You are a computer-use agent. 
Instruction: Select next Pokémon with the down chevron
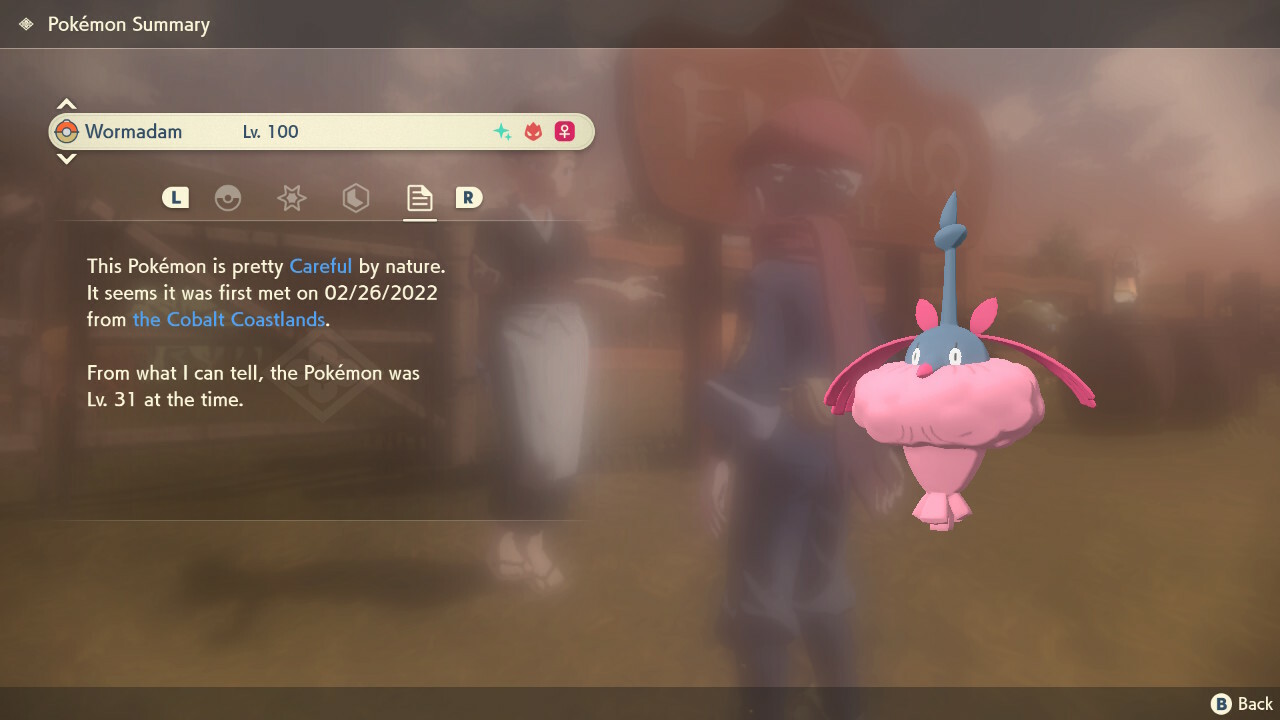point(66,158)
